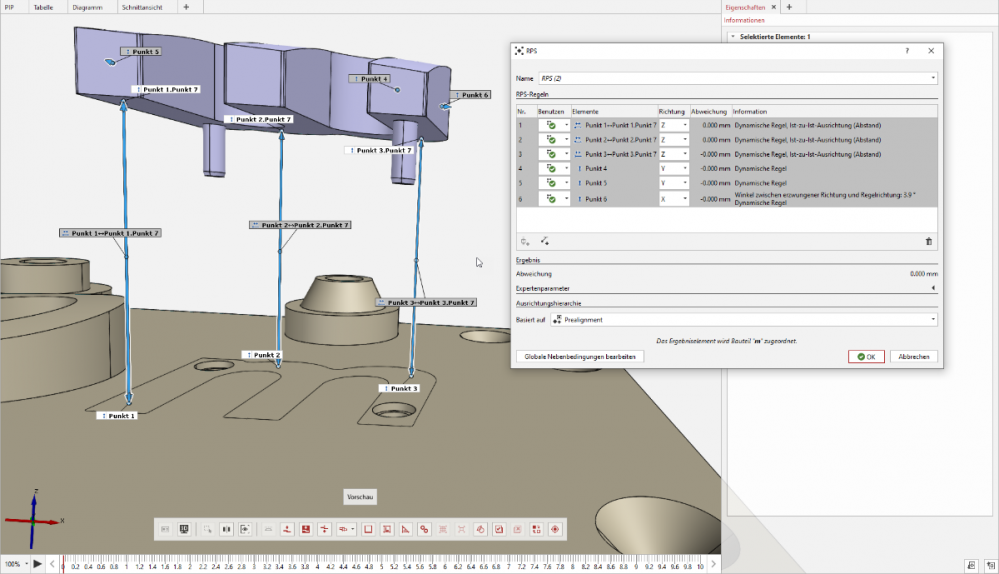Confirm the RPS dialog with OK
999x574 pixels.
(x=866, y=356)
